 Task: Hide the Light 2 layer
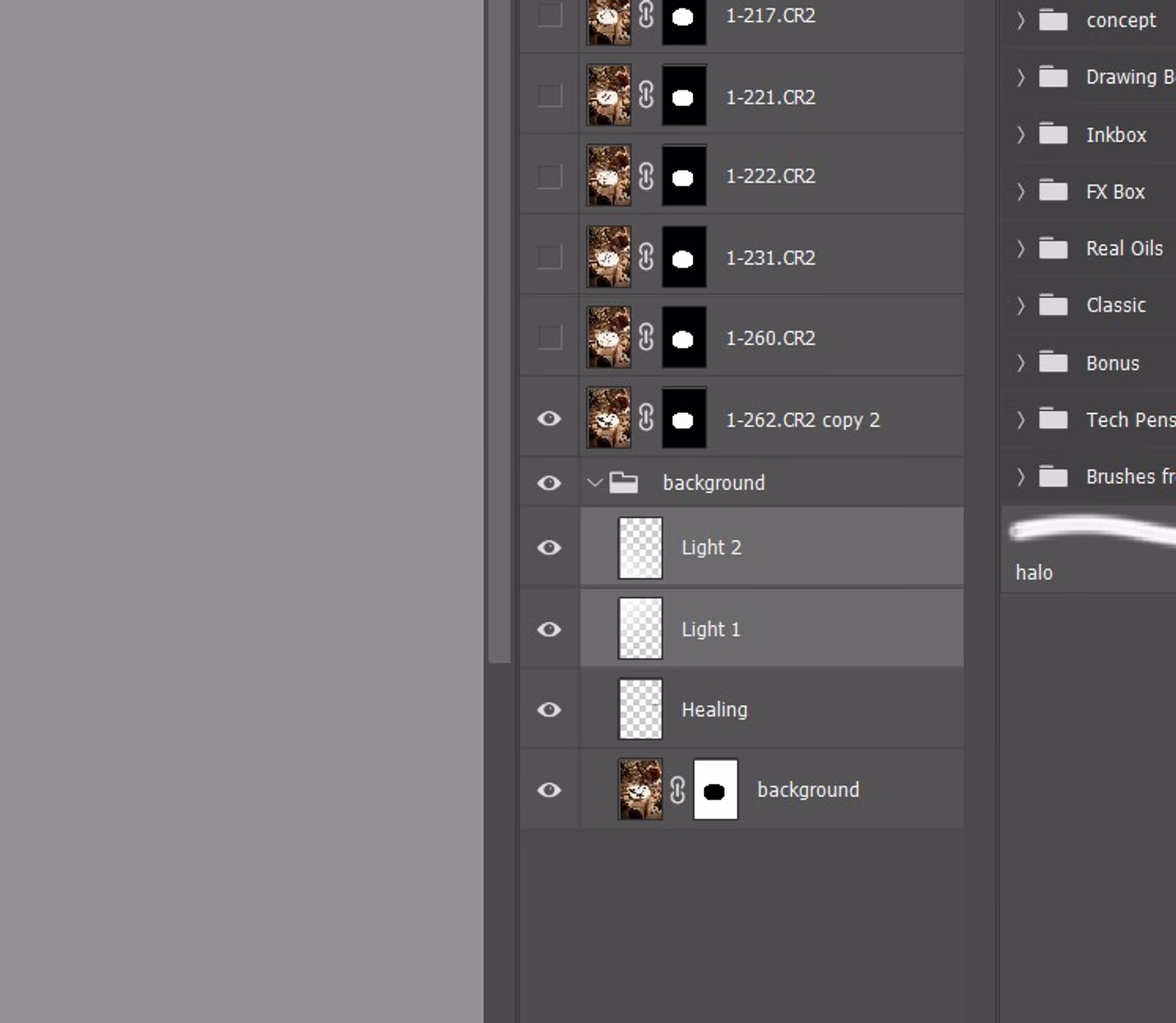pyautogui.click(x=549, y=547)
